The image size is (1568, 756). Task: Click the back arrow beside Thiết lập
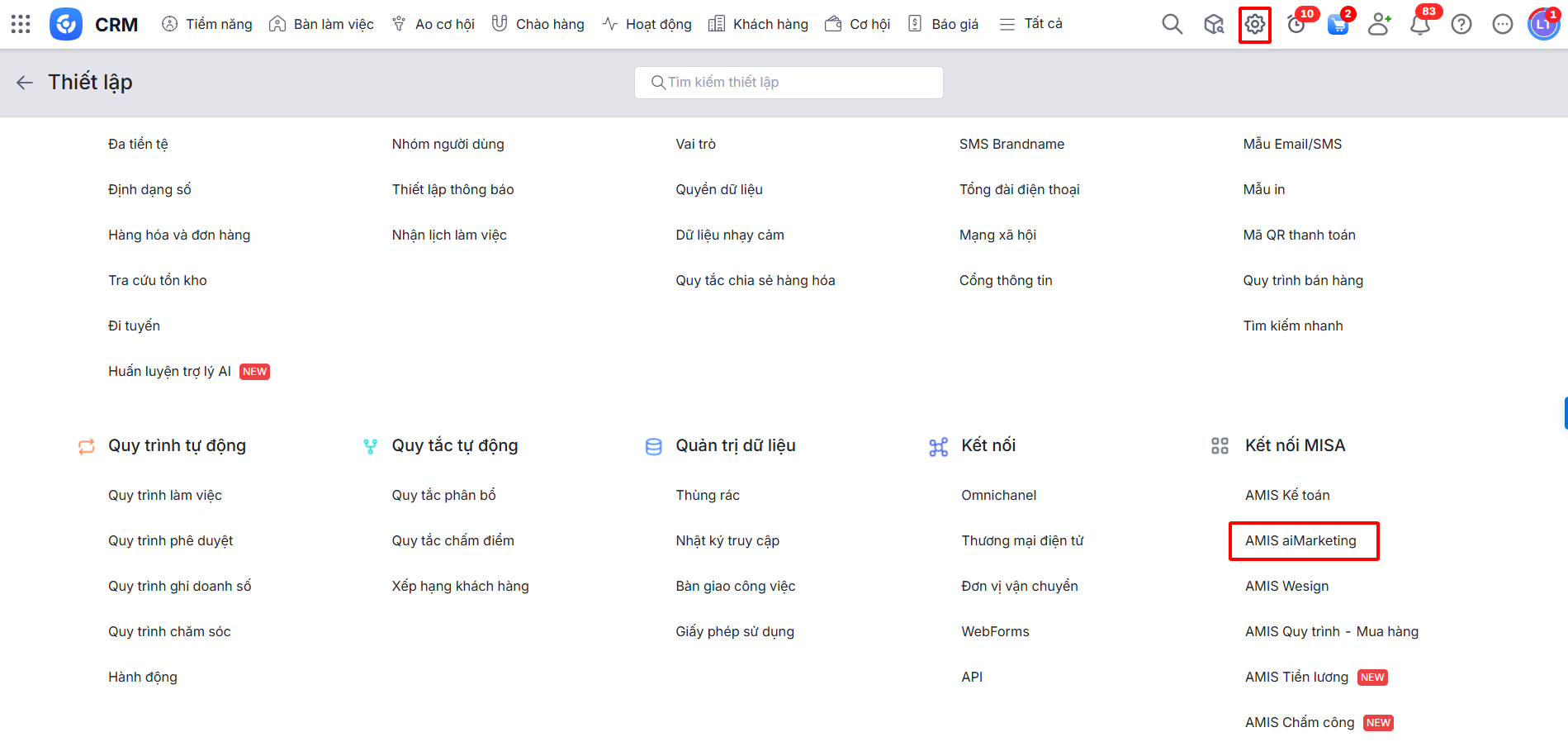(25, 82)
